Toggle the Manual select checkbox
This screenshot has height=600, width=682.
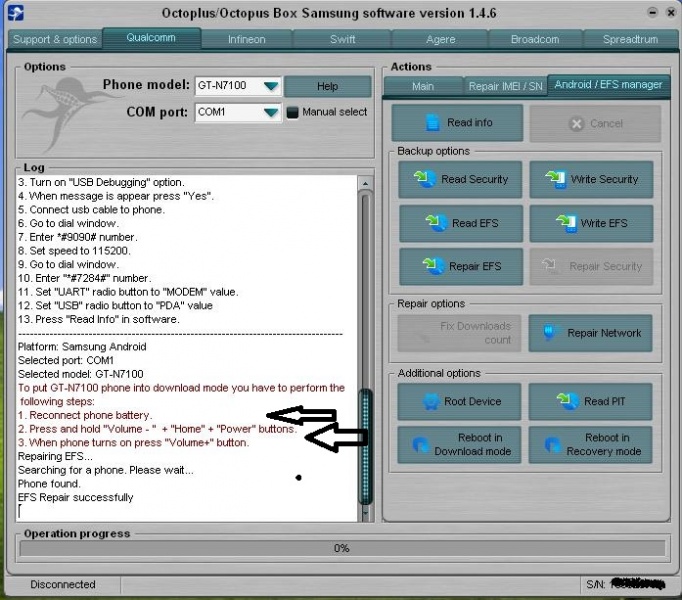tap(292, 113)
